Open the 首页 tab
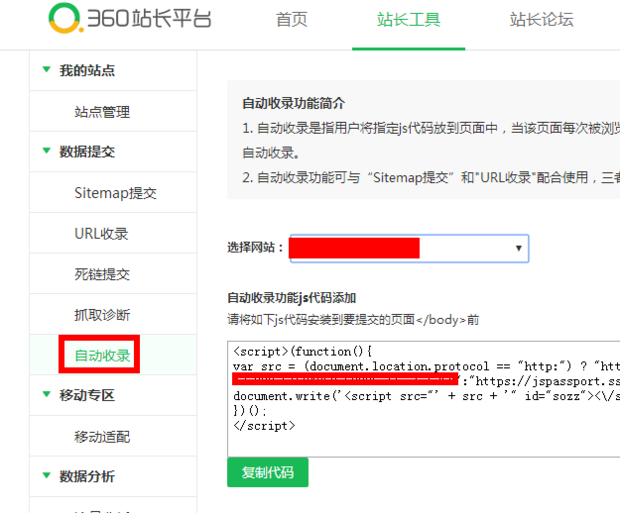This screenshot has width=620, height=513. click(x=291, y=19)
